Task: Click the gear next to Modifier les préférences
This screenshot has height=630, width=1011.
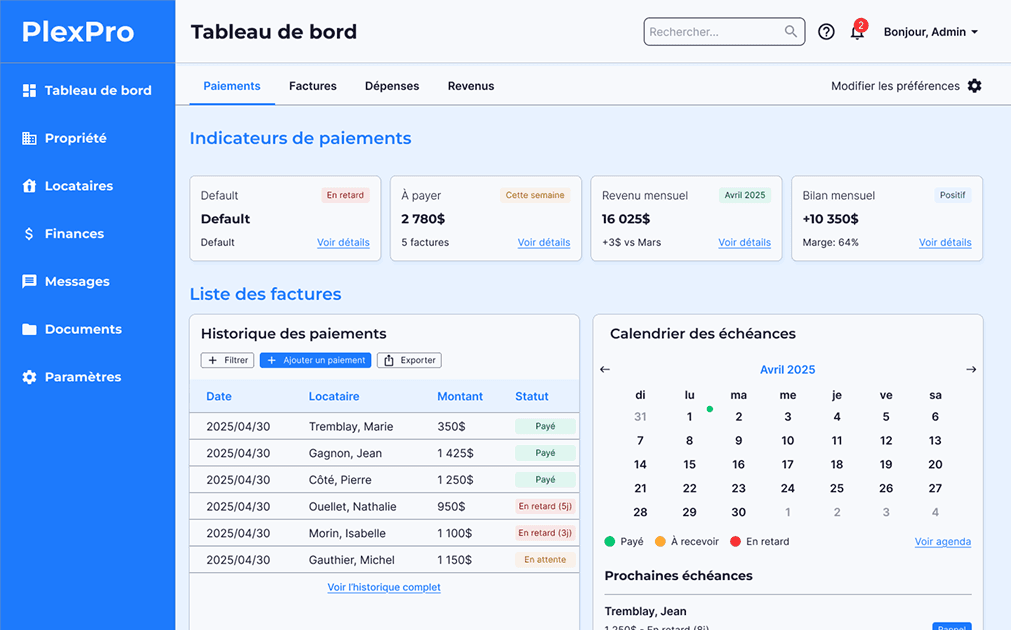Action: (x=974, y=86)
